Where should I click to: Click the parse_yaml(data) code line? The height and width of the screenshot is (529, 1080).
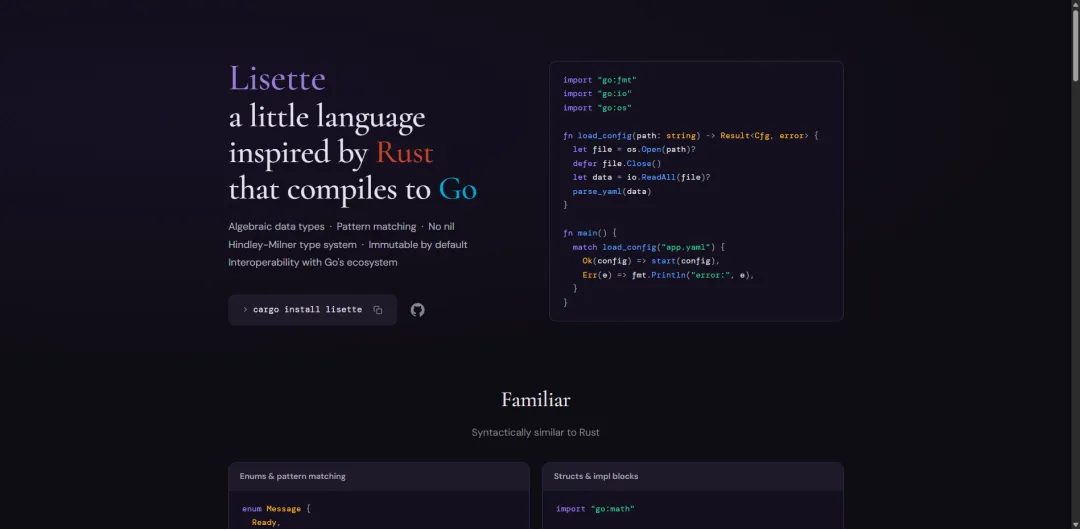point(612,191)
